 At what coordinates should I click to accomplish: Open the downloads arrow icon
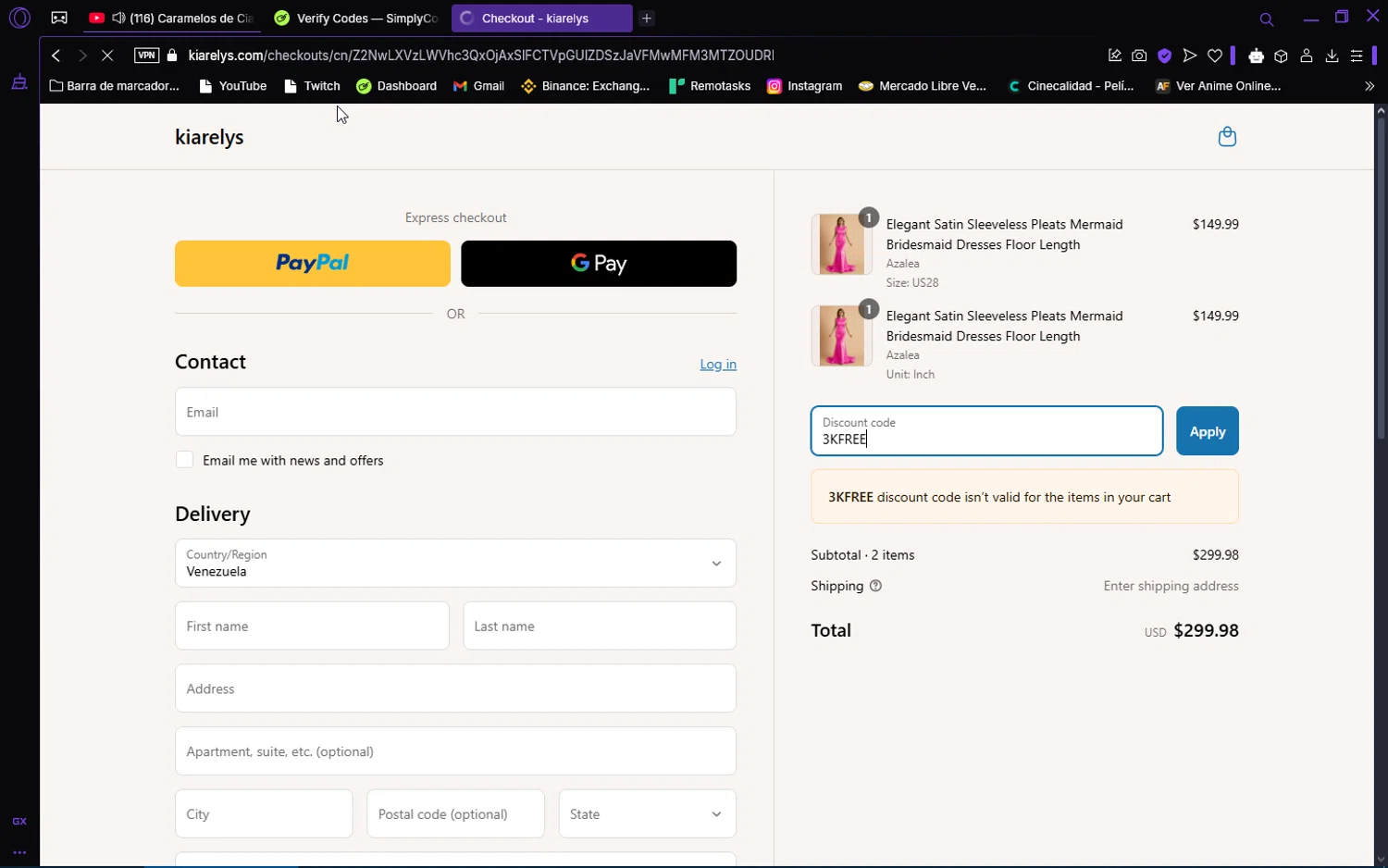(1332, 56)
